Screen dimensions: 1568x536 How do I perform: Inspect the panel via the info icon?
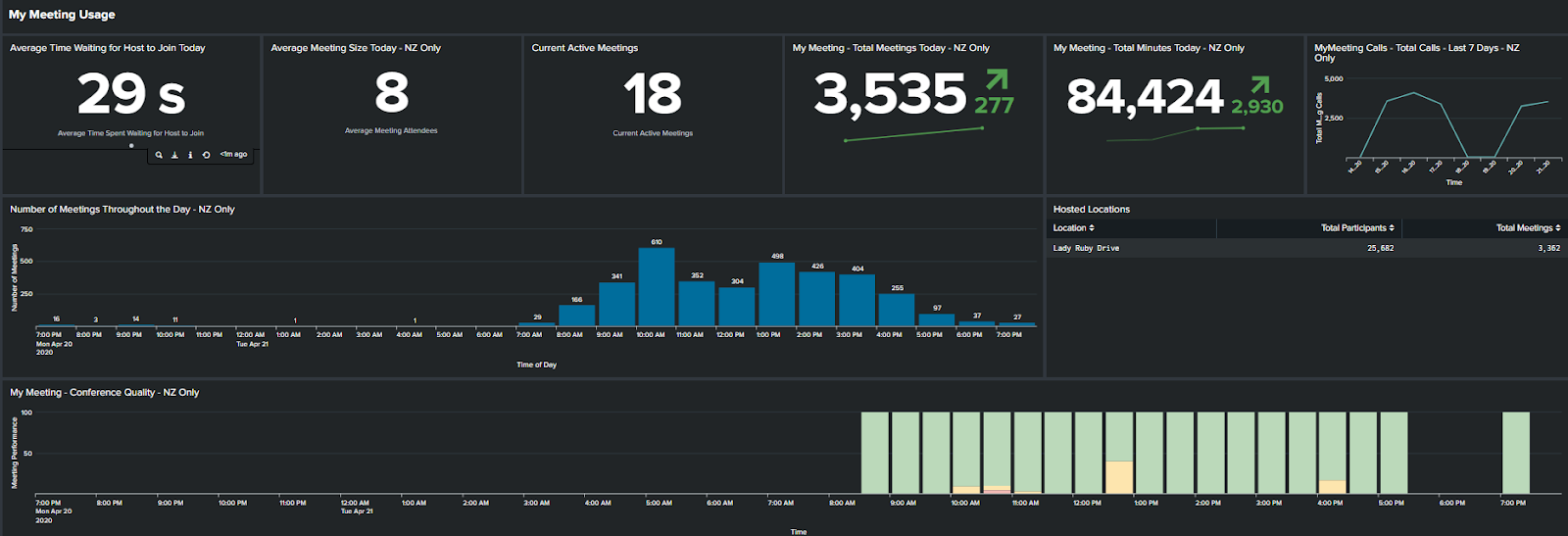point(190,155)
